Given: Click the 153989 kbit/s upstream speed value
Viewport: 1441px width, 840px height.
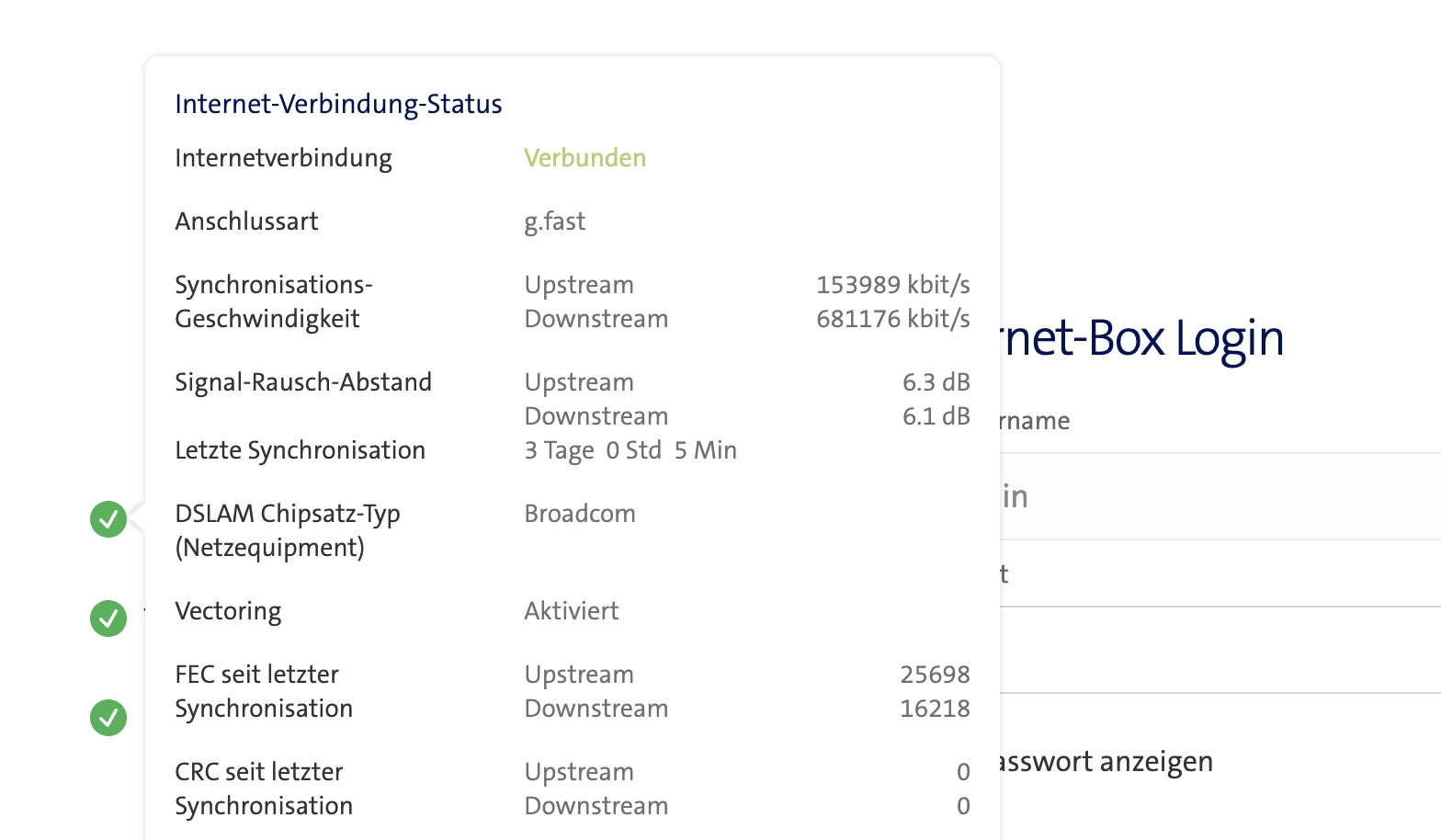Looking at the screenshot, I should click(x=892, y=285).
